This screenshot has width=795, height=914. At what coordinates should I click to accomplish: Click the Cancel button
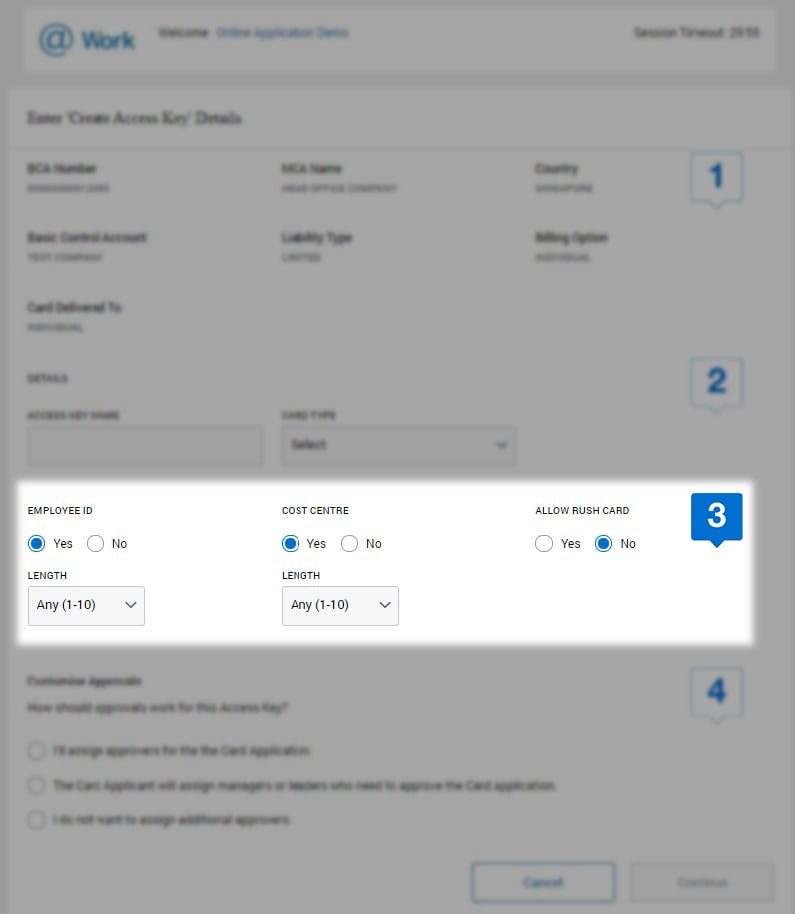tap(543, 882)
